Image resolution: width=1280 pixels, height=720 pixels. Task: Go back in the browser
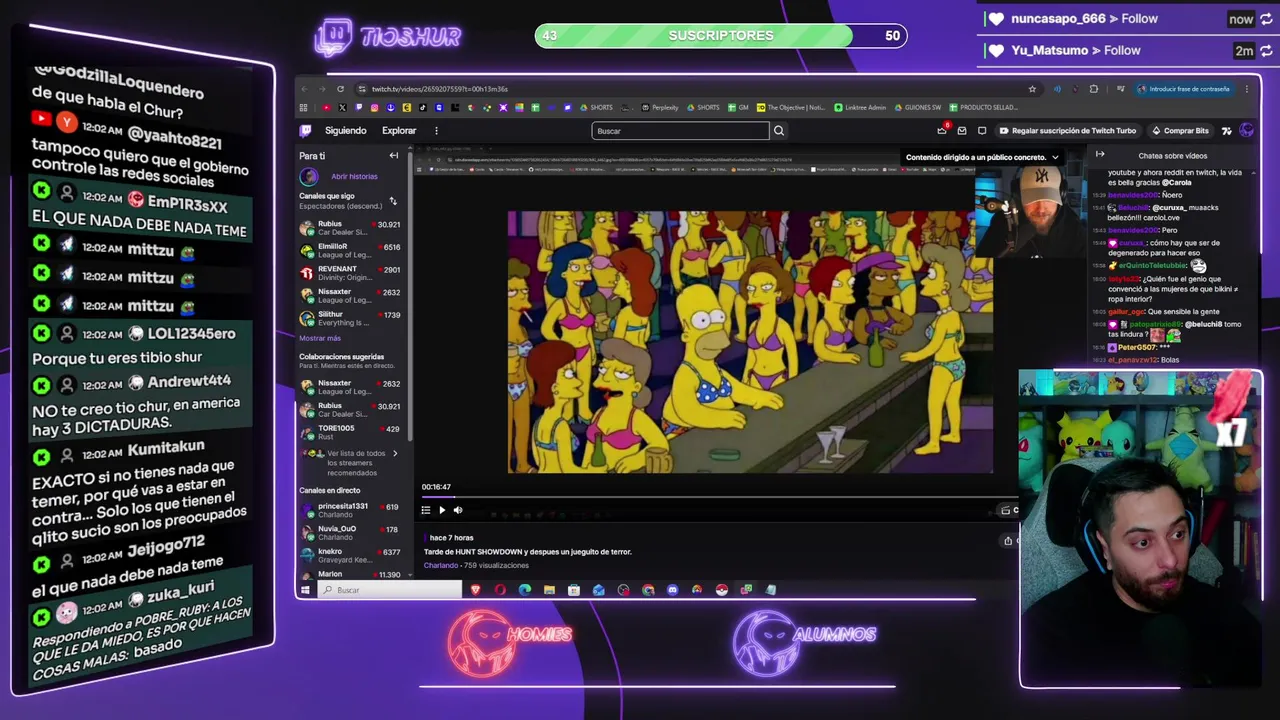(305, 89)
